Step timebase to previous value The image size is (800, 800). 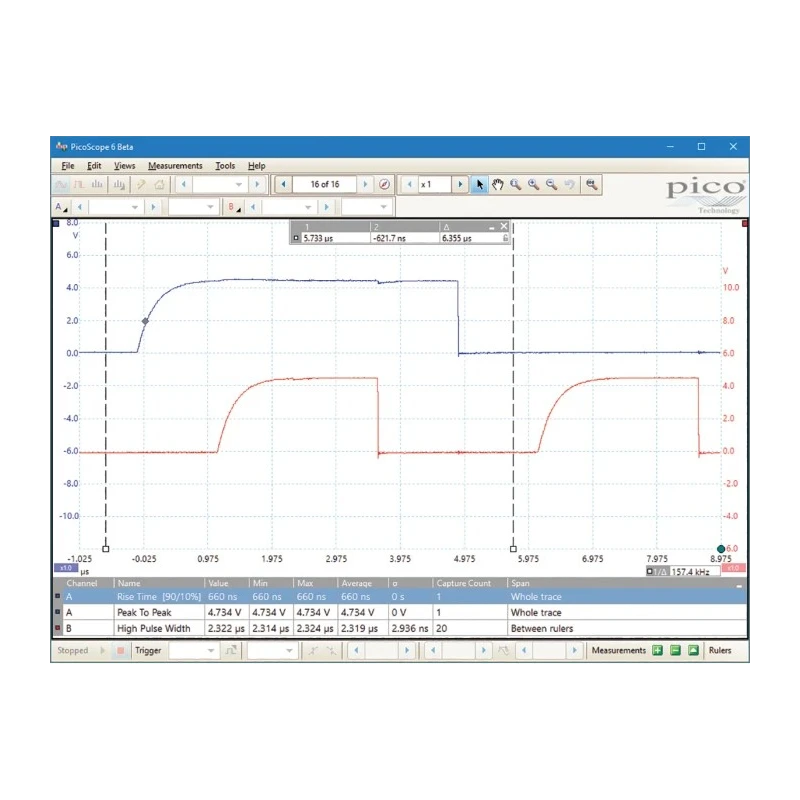click(x=183, y=184)
